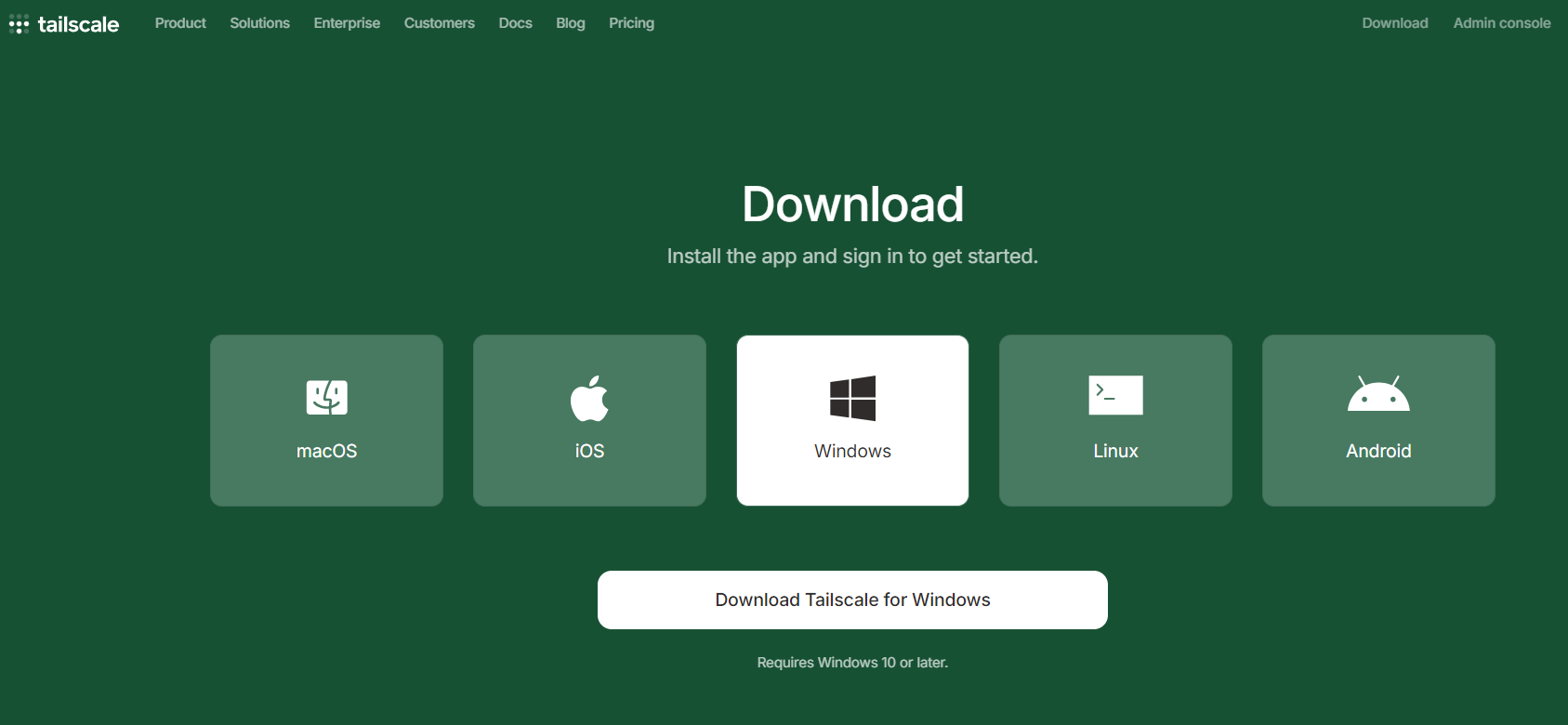The height and width of the screenshot is (725, 1568).
Task: Open the Product menu
Action: 180,23
